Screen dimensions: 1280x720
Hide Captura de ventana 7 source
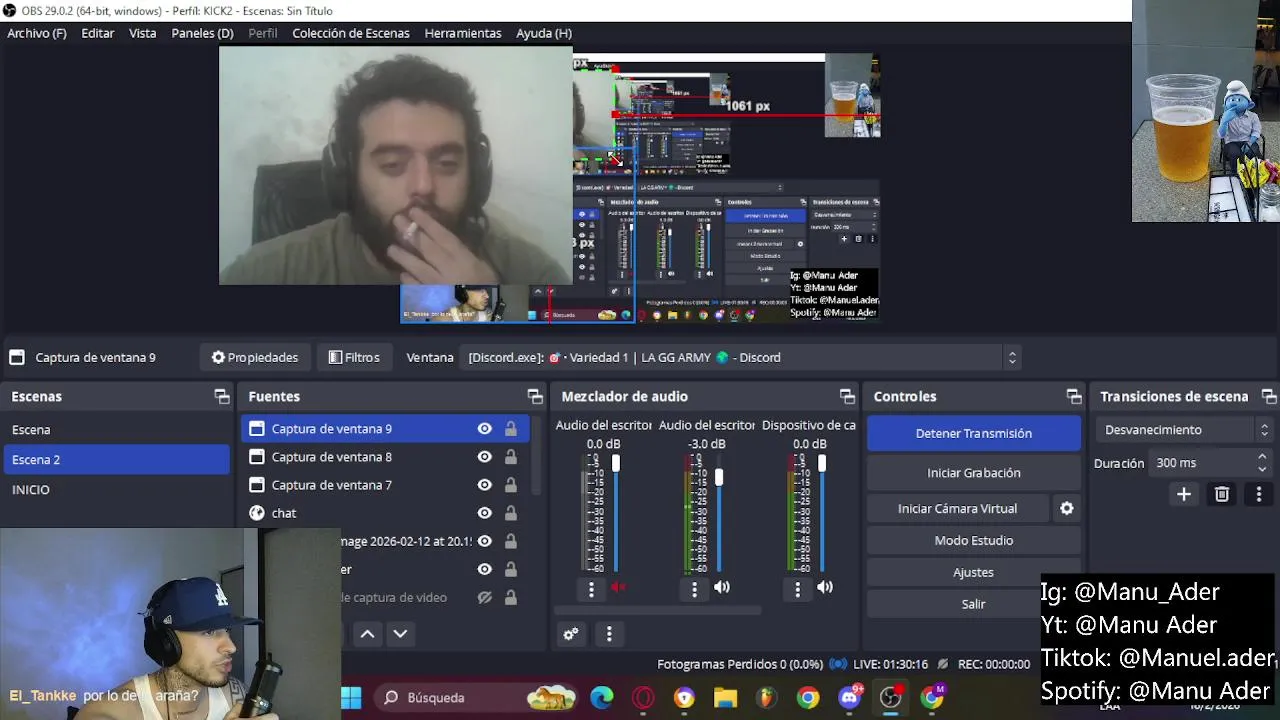485,485
